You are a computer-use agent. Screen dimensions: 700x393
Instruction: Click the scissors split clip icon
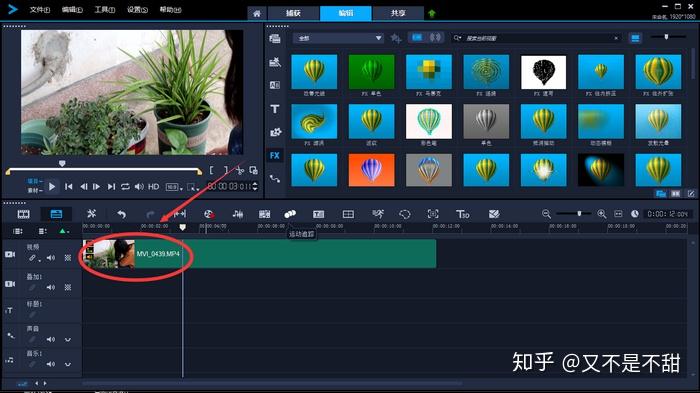(240, 170)
